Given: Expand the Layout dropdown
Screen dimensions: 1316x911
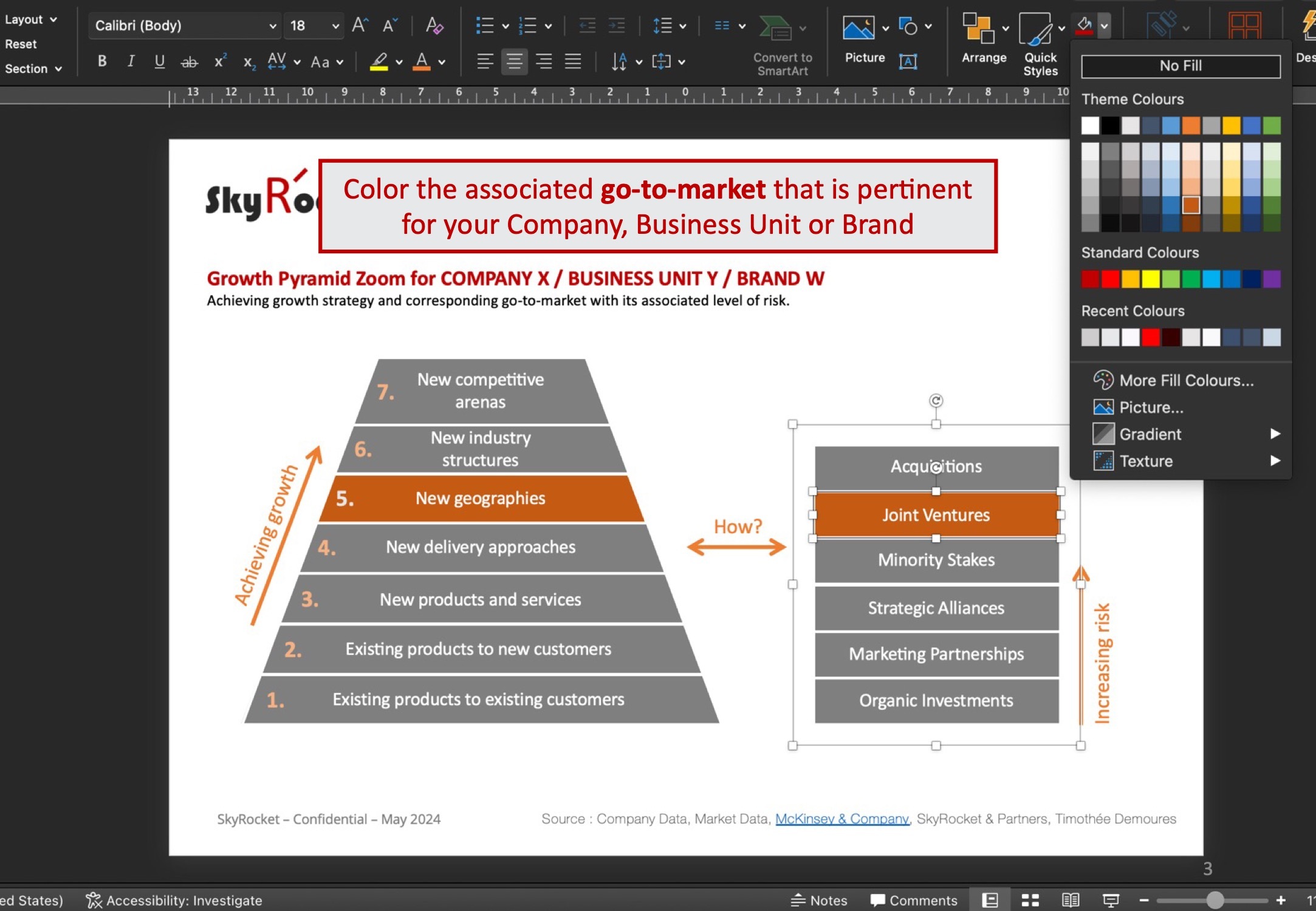Looking at the screenshot, I should point(31,19).
